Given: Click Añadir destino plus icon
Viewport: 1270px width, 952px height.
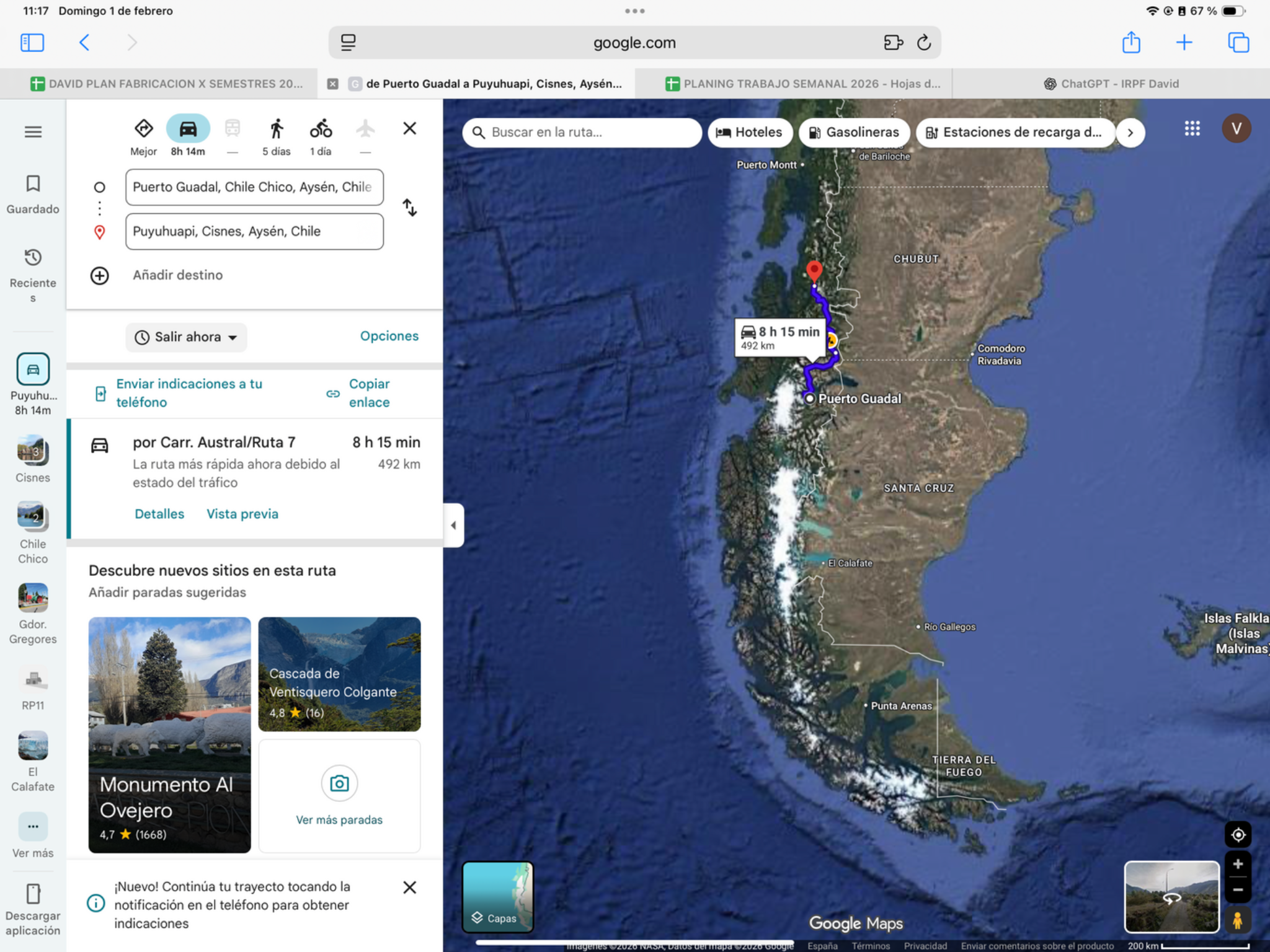Looking at the screenshot, I should (x=100, y=276).
